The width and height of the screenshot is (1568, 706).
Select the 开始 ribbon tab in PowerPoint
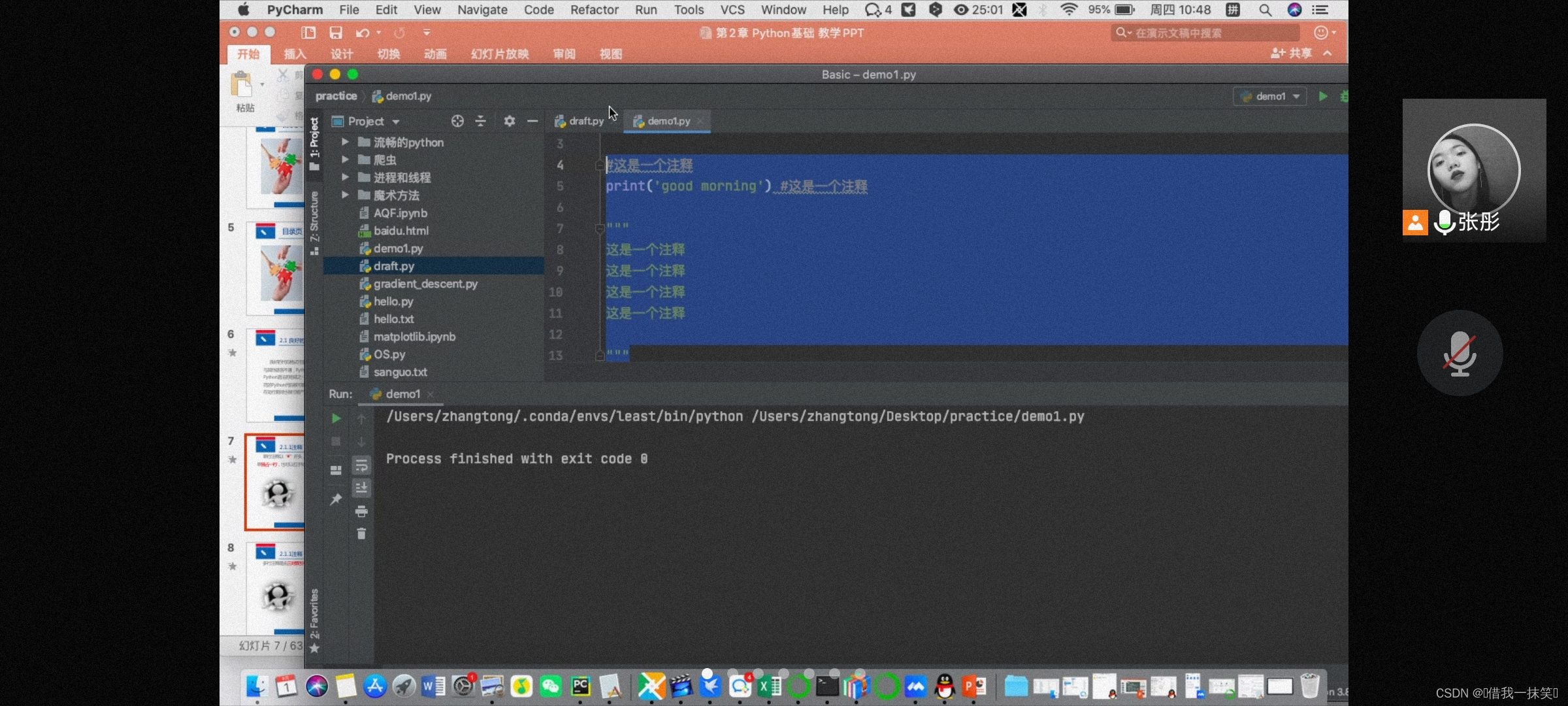pyautogui.click(x=248, y=54)
